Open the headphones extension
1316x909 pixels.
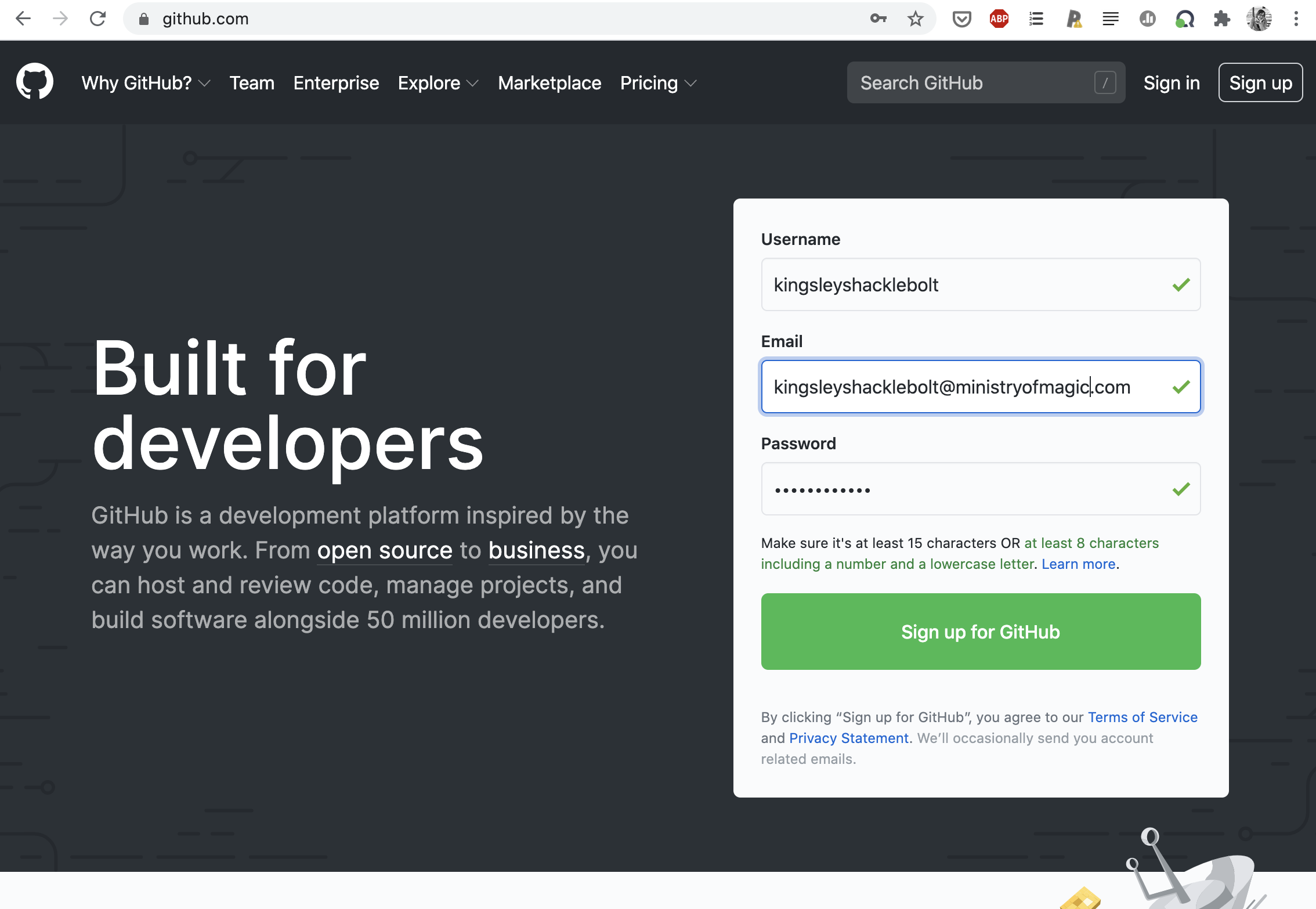click(x=1185, y=19)
